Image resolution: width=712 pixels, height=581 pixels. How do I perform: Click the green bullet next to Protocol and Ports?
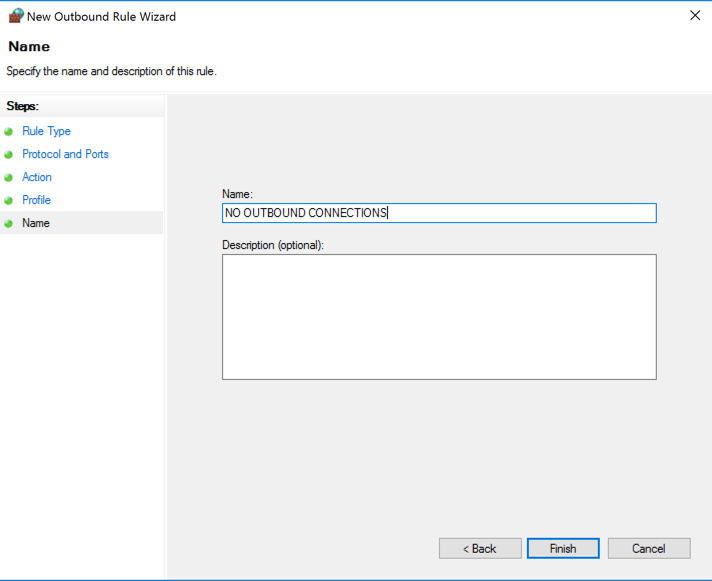(x=9, y=154)
